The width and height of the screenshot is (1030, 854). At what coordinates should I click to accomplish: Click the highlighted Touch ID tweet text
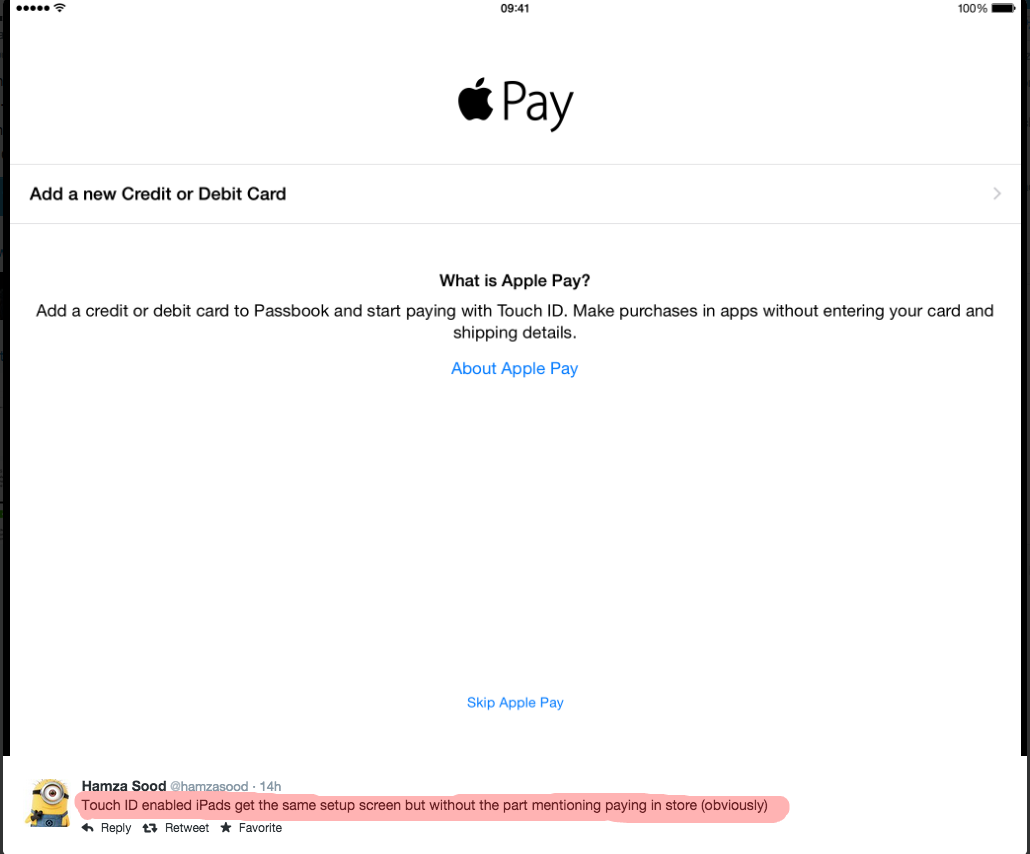pos(424,805)
